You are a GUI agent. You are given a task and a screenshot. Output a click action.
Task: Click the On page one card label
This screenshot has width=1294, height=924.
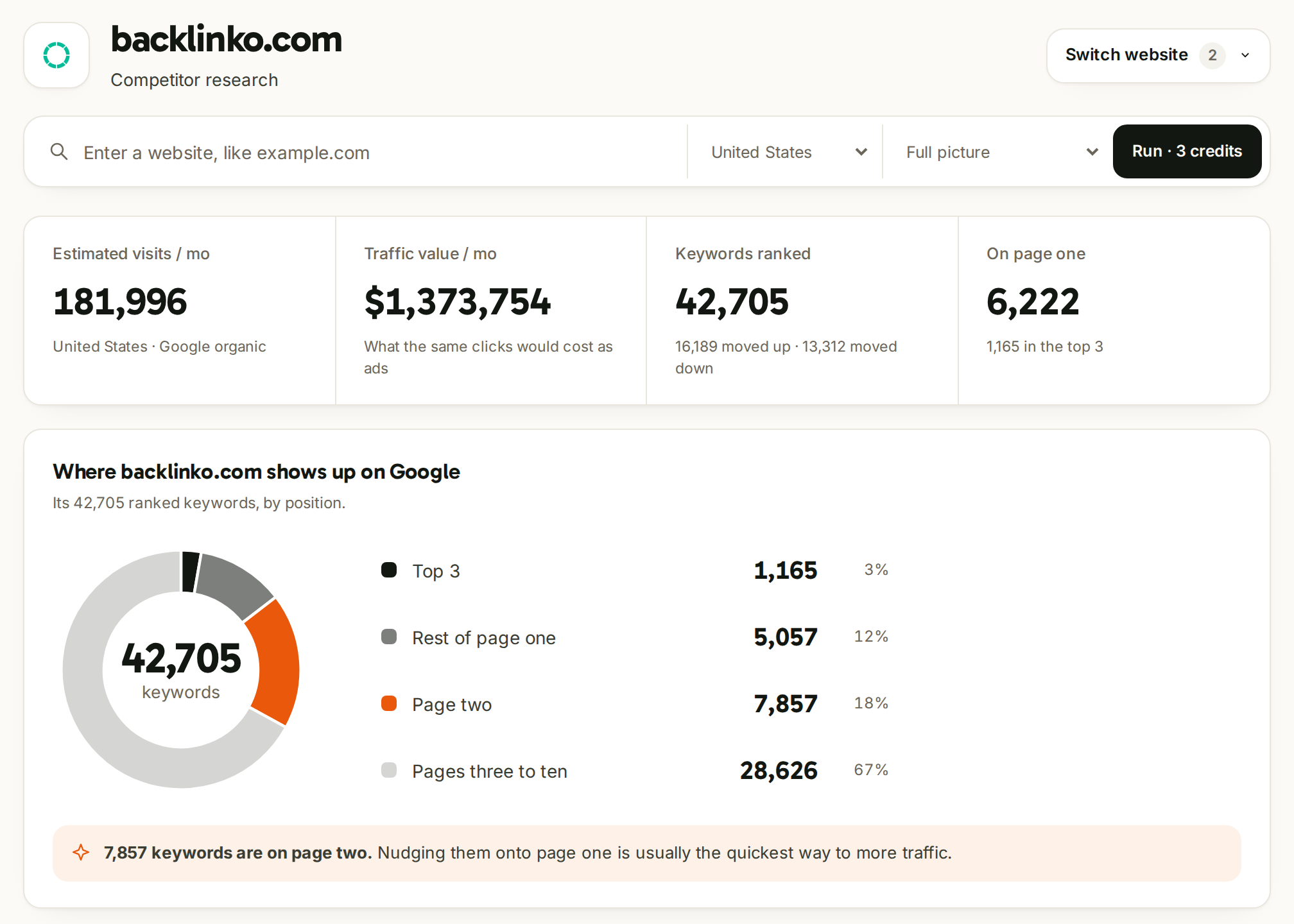[x=1036, y=253]
